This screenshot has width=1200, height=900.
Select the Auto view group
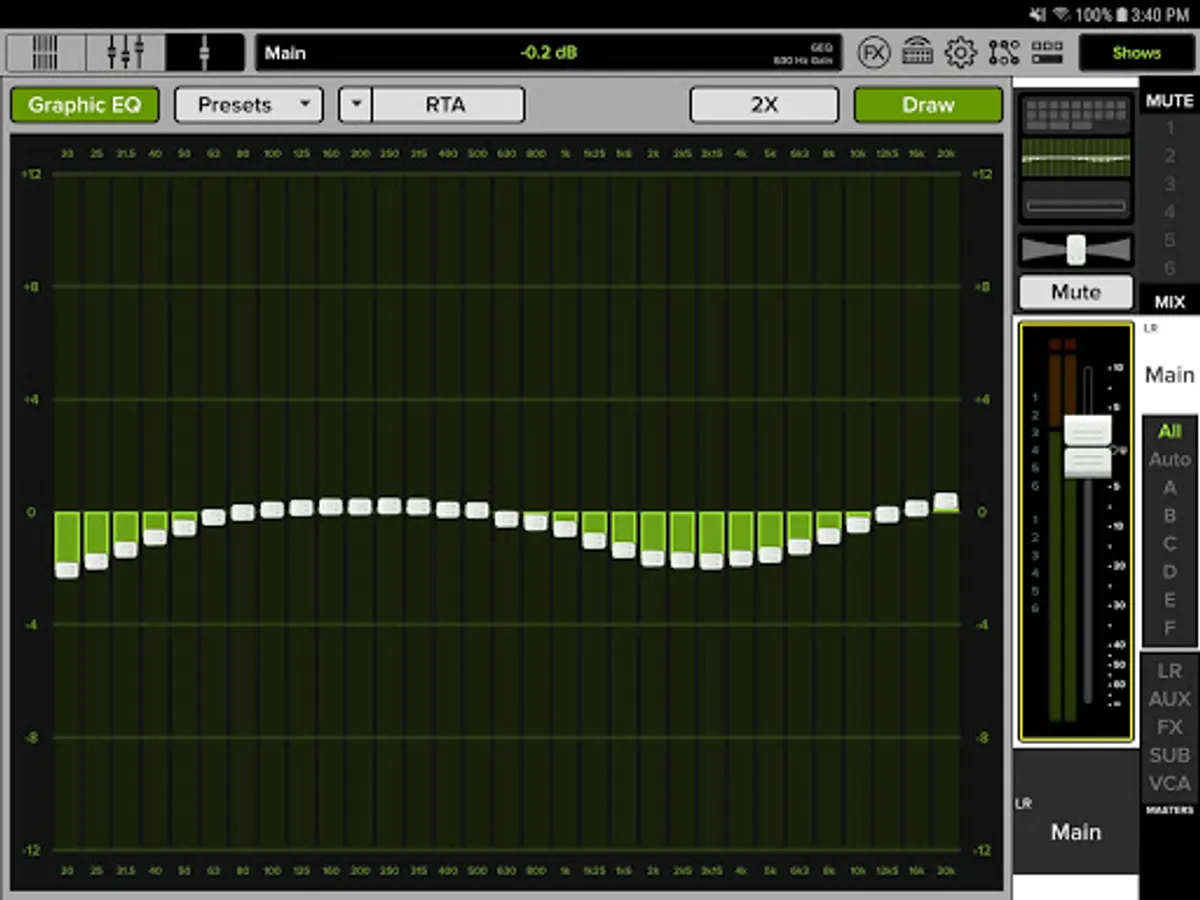point(1169,460)
